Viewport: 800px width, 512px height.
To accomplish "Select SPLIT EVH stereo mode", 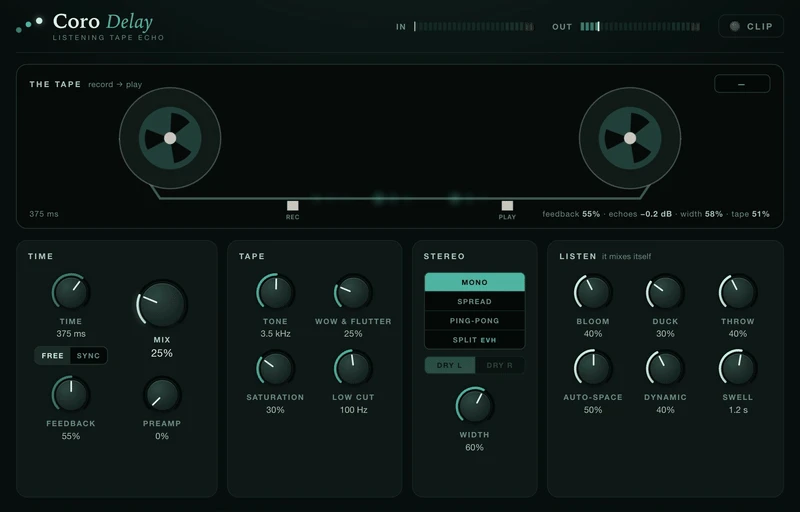I will [474, 340].
